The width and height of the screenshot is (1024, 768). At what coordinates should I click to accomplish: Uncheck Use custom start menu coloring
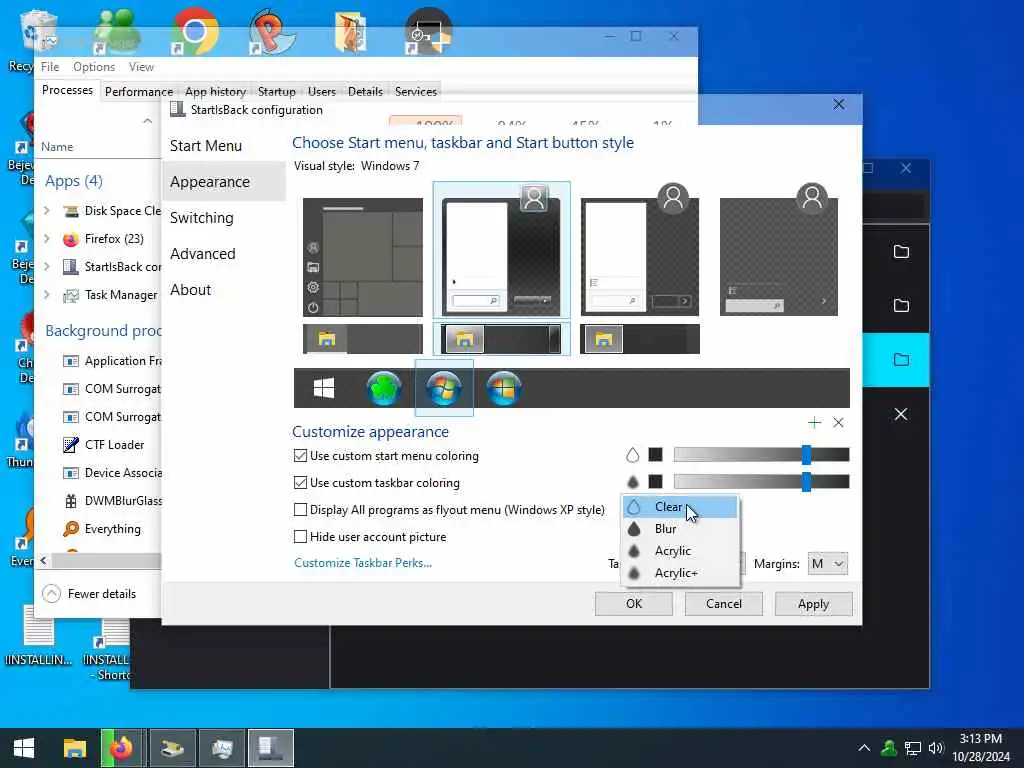pos(300,456)
